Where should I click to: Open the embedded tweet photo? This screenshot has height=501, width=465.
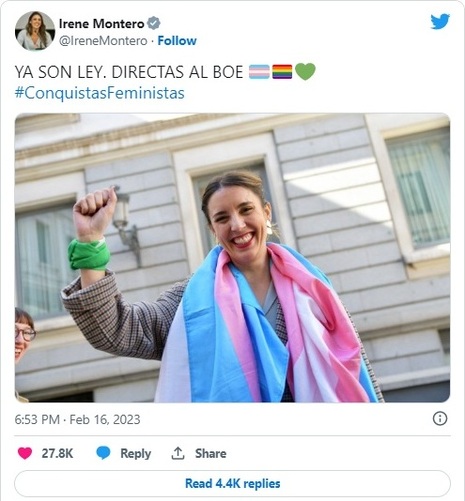point(232,258)
